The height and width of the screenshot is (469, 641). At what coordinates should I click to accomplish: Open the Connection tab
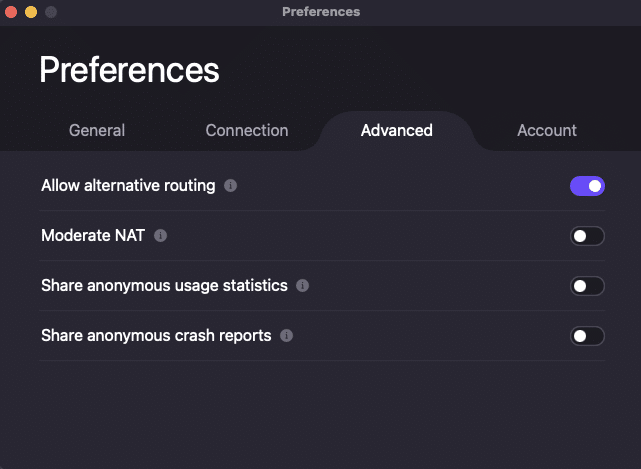247,130
